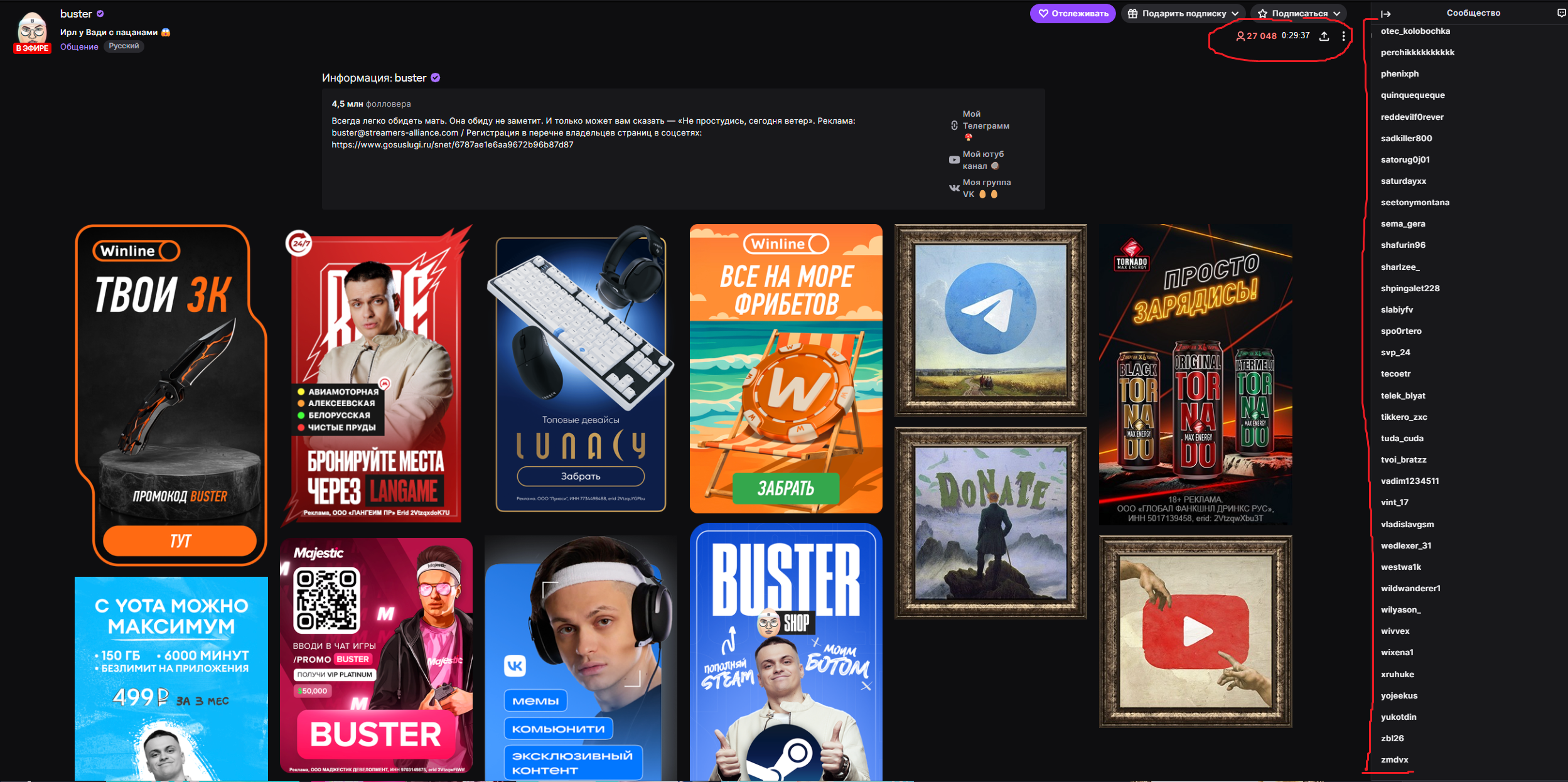Viewport: 1568px width, 782px height.
Task: Open the YouTube icon link Мой ютуб канал
Action: 954,159
